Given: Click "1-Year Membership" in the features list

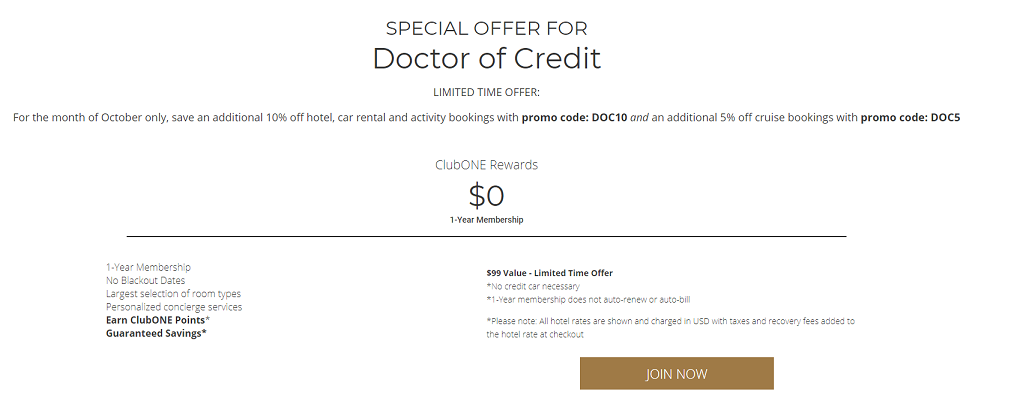Looking at the screenshot, I should 148,268.
